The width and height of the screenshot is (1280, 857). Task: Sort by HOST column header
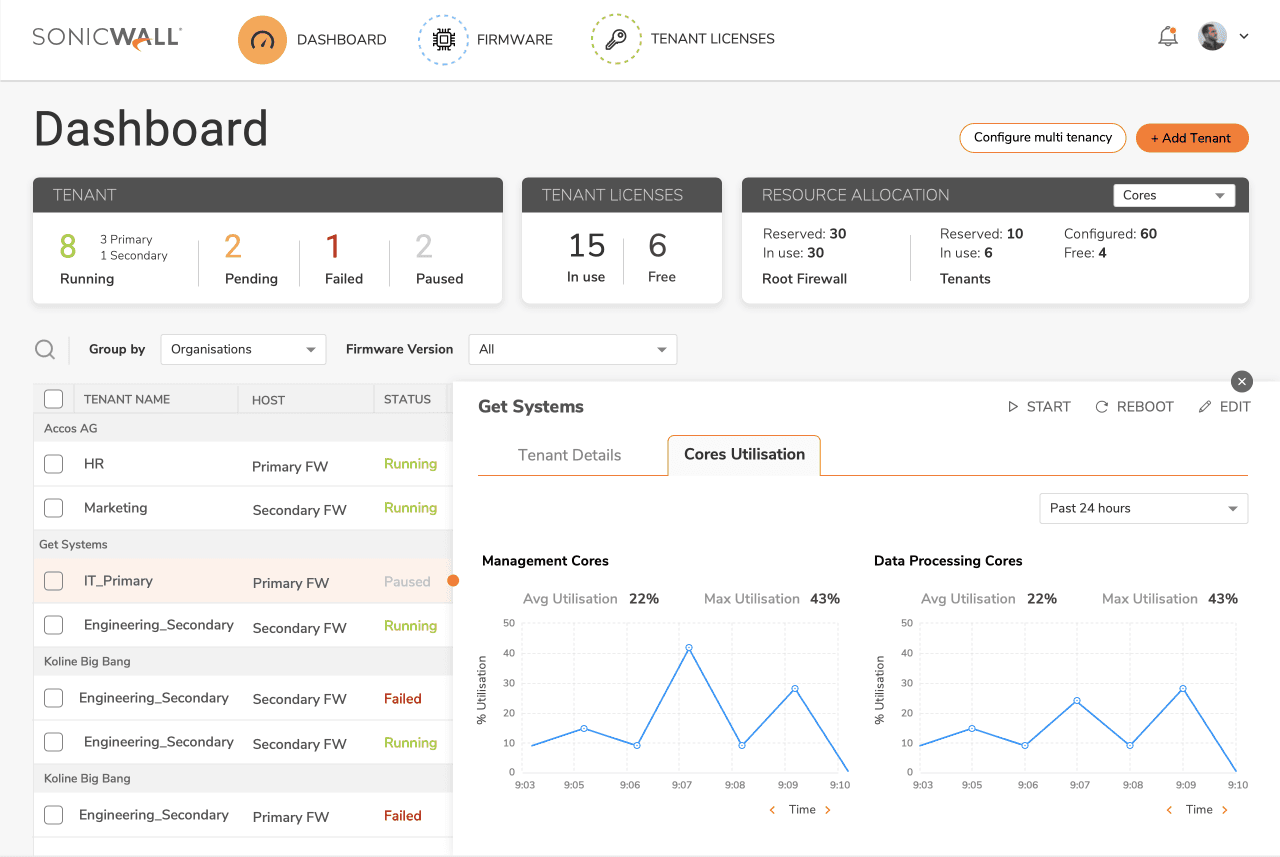click(x=268, y=400)
